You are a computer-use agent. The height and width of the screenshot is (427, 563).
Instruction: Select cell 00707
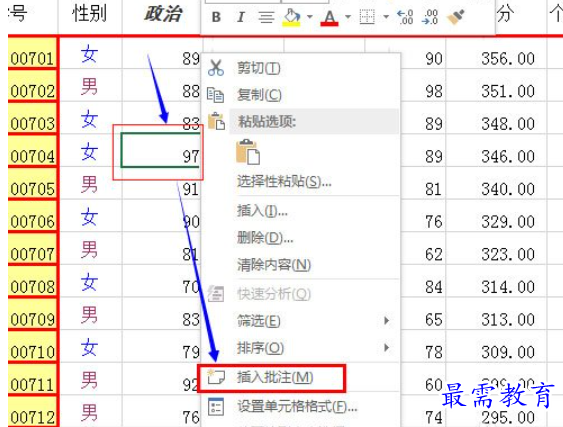pyautogui.click(x=32, y=249)
